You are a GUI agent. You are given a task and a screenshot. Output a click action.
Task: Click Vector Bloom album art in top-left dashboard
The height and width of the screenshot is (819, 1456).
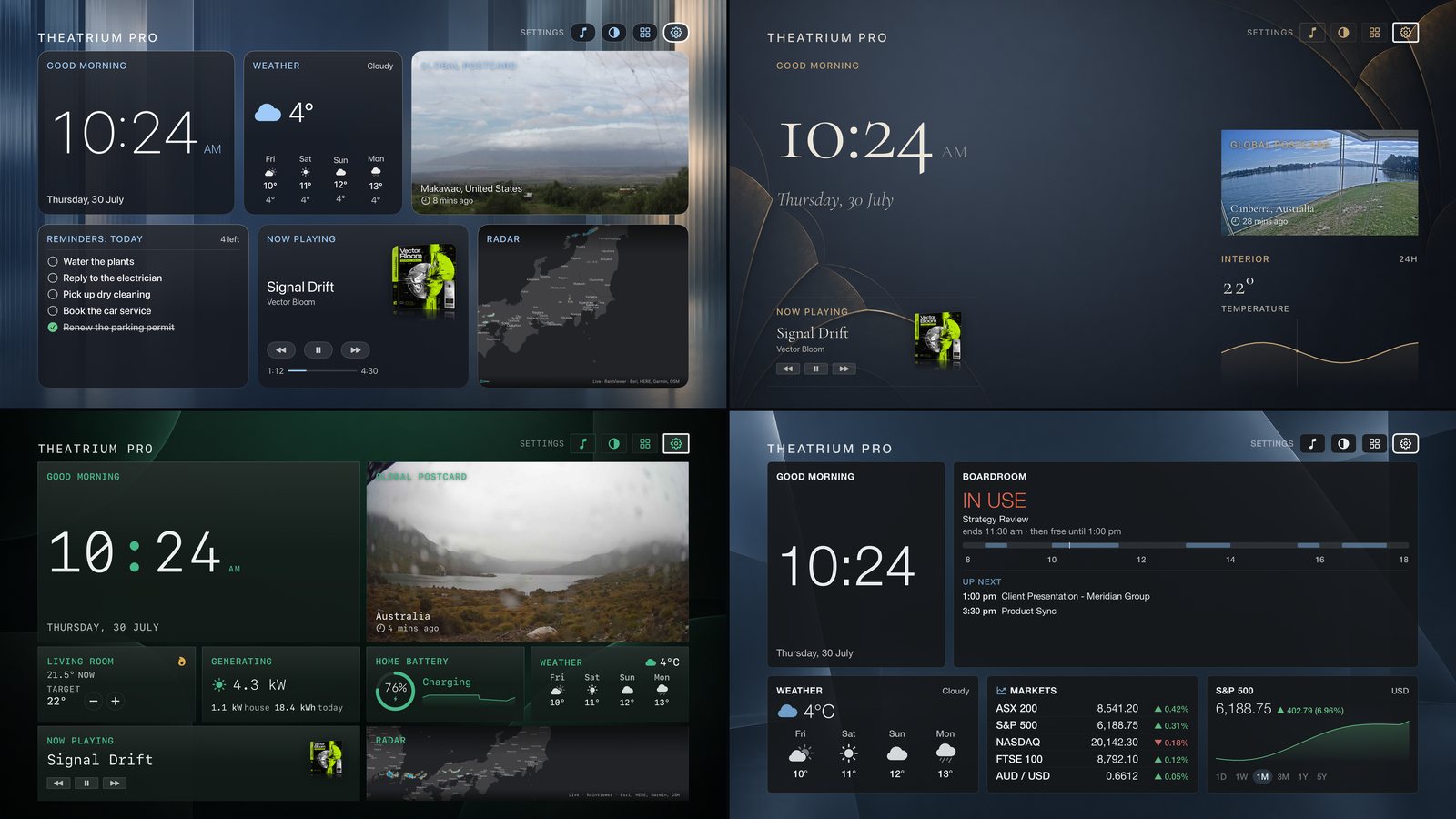[x=423, y=280]
